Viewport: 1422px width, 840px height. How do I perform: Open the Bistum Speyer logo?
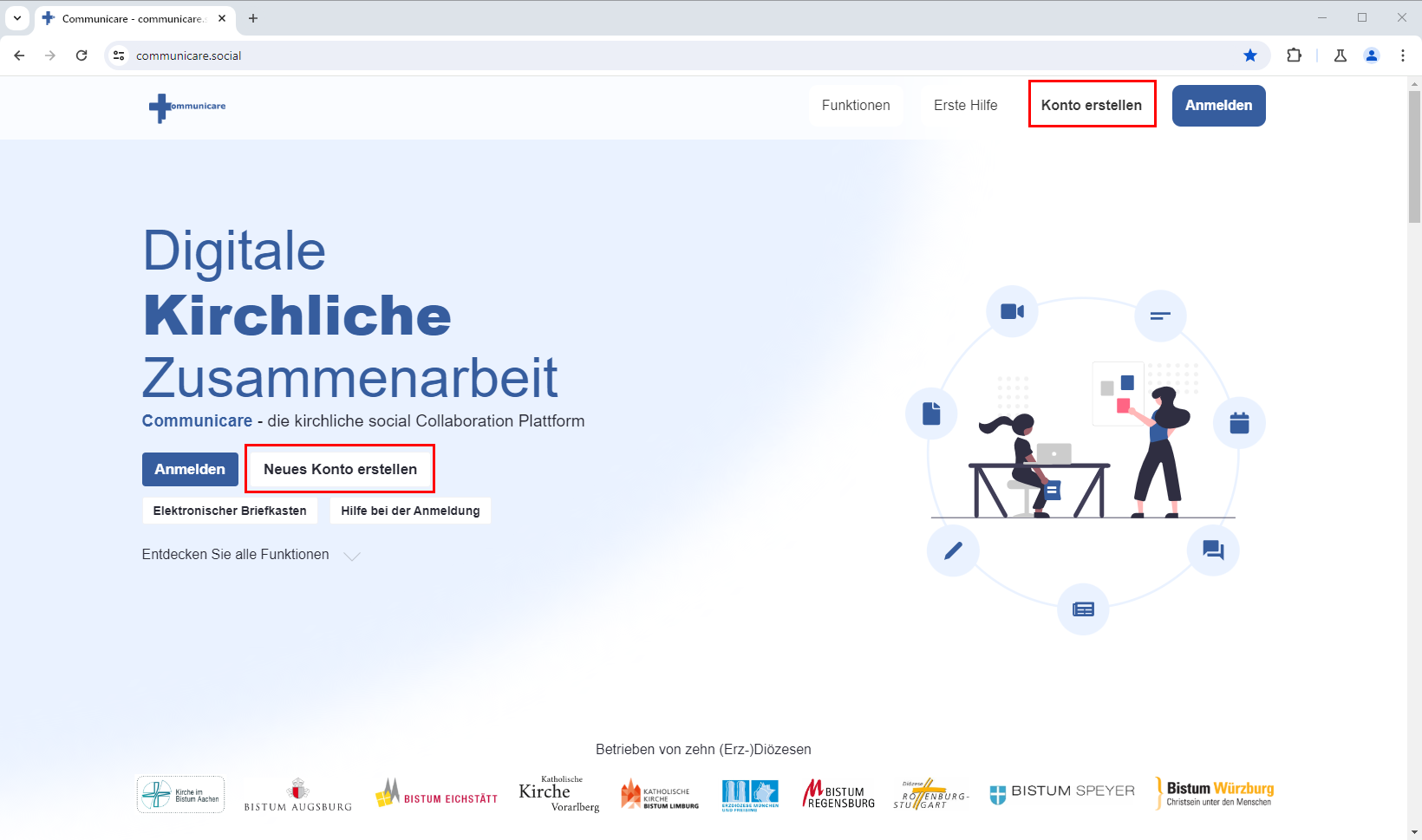(1062, 793)
